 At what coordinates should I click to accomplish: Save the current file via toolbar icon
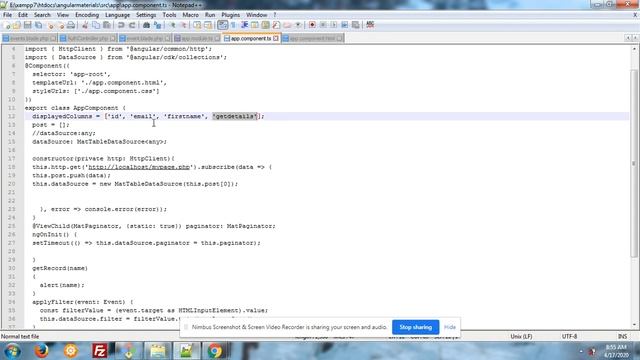coord(27,25)
